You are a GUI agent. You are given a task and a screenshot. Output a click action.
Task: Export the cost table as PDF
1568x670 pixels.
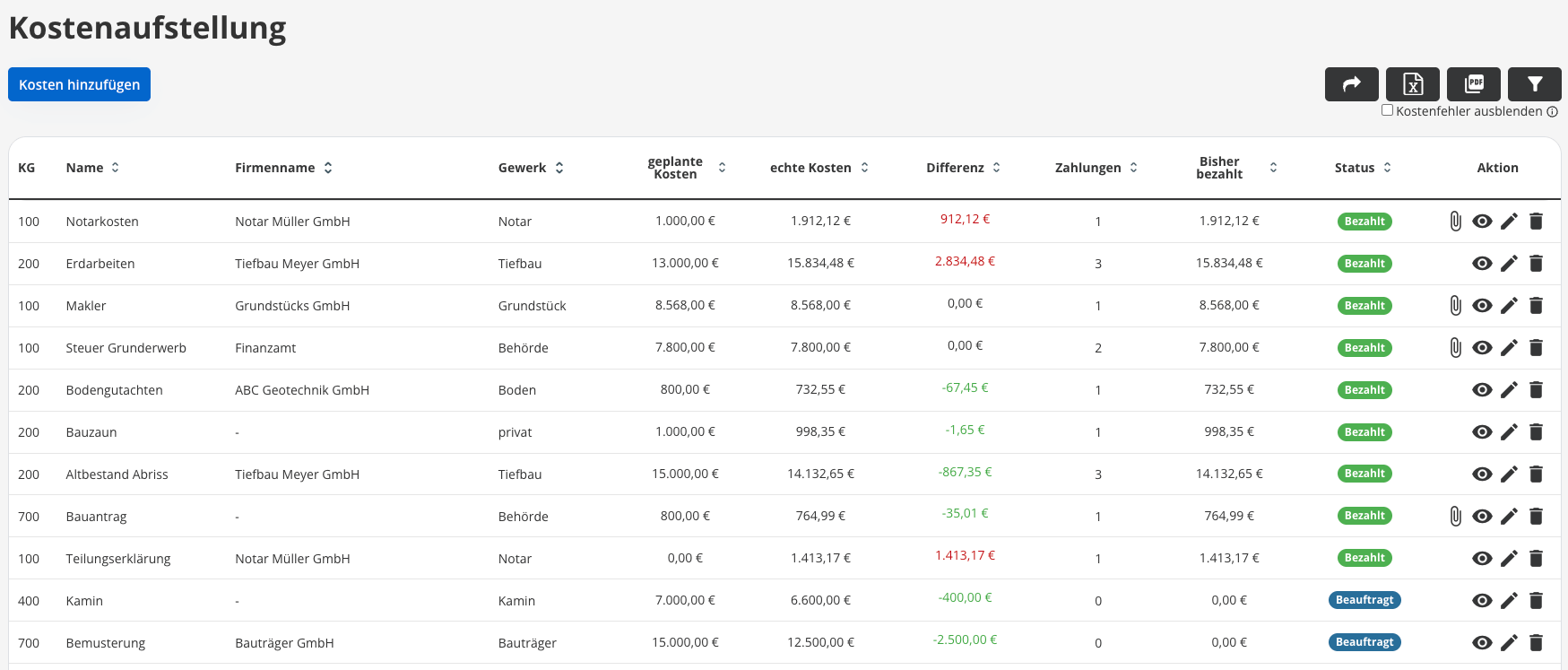[x=1473, y=84]
